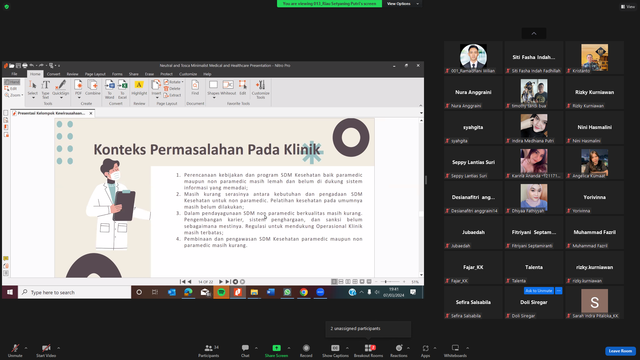Screen dimensions: 640x360
Task: Switch to the Forms ribbon tab
Action: [117, 74]
